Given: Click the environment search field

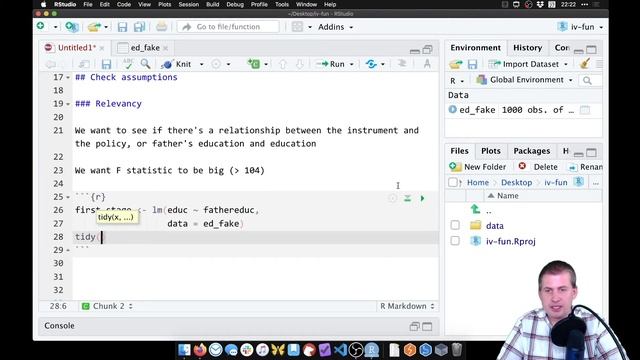Looking at the screenshot, I should tap(591, 80).
